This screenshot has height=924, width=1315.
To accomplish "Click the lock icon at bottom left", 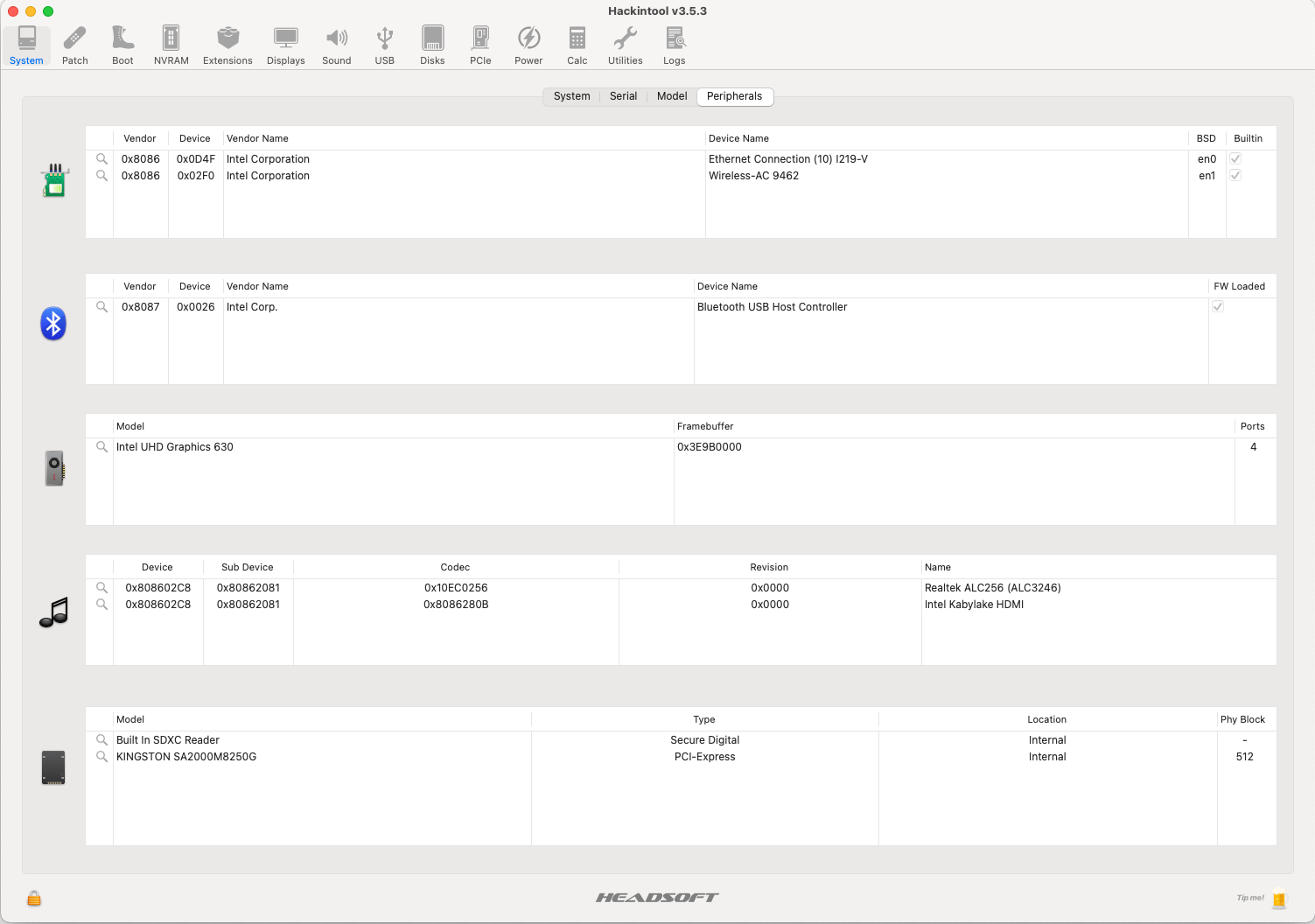I will tap(34, 899).
